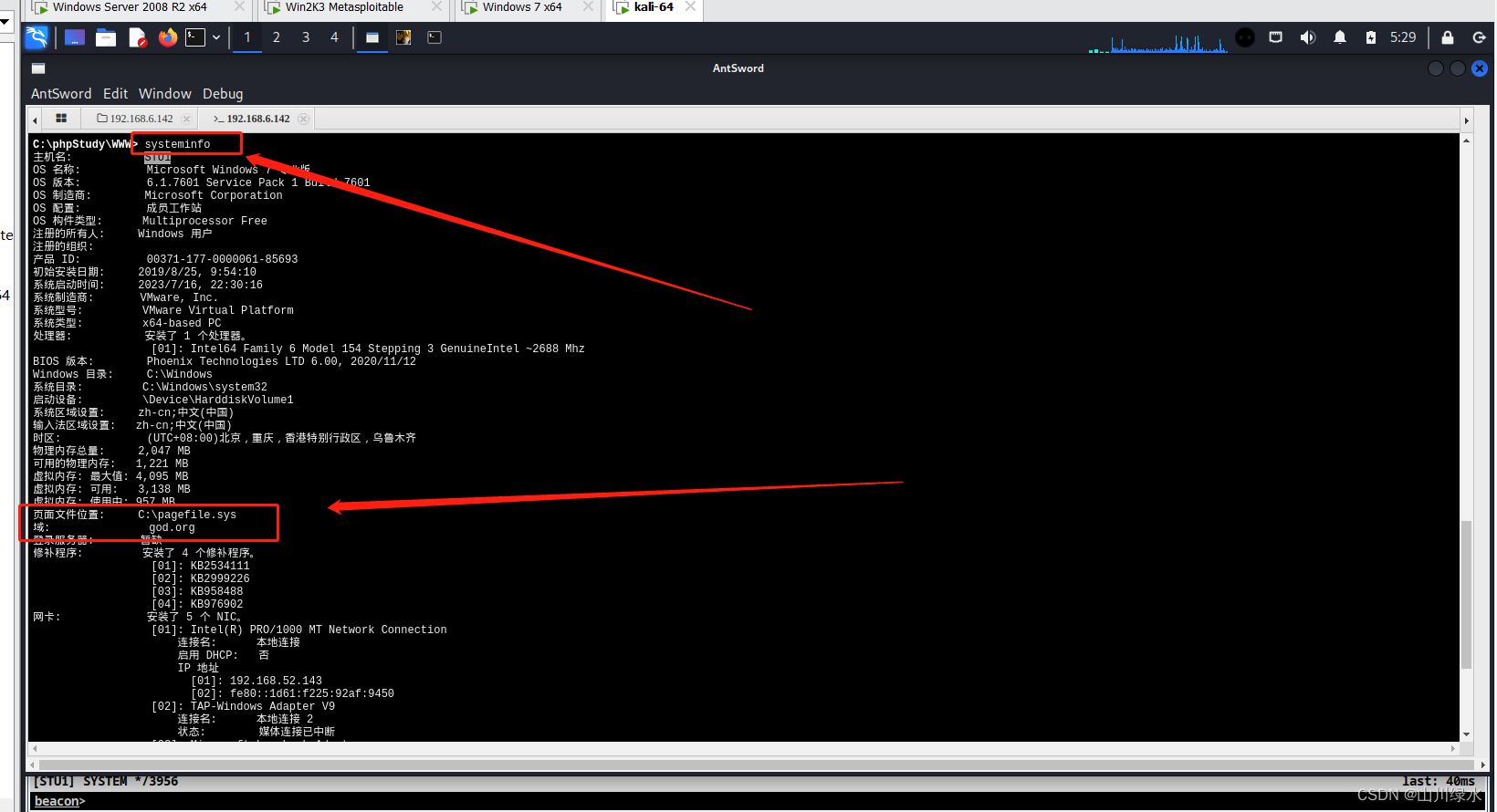Switch to workspace 3
This screenshot has height=812, width=1497.
click(306, 37)
